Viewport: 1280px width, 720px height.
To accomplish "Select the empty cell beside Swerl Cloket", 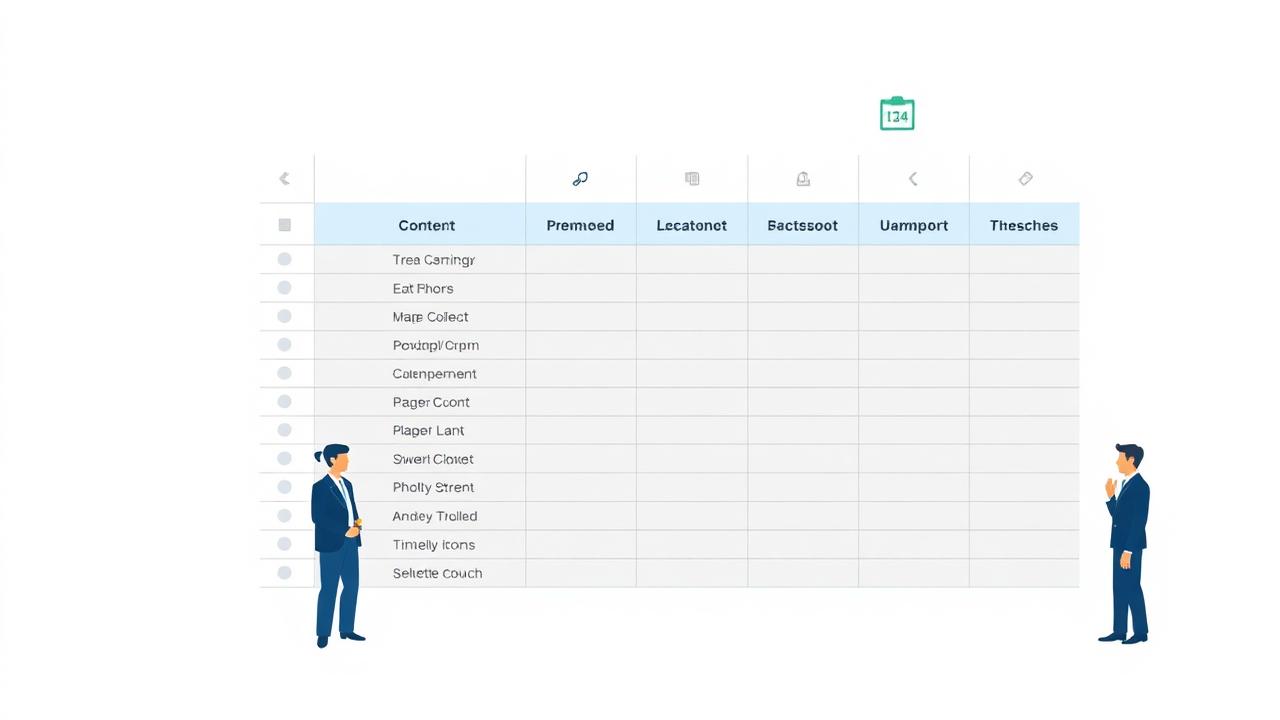I will [x=580, y=459].
